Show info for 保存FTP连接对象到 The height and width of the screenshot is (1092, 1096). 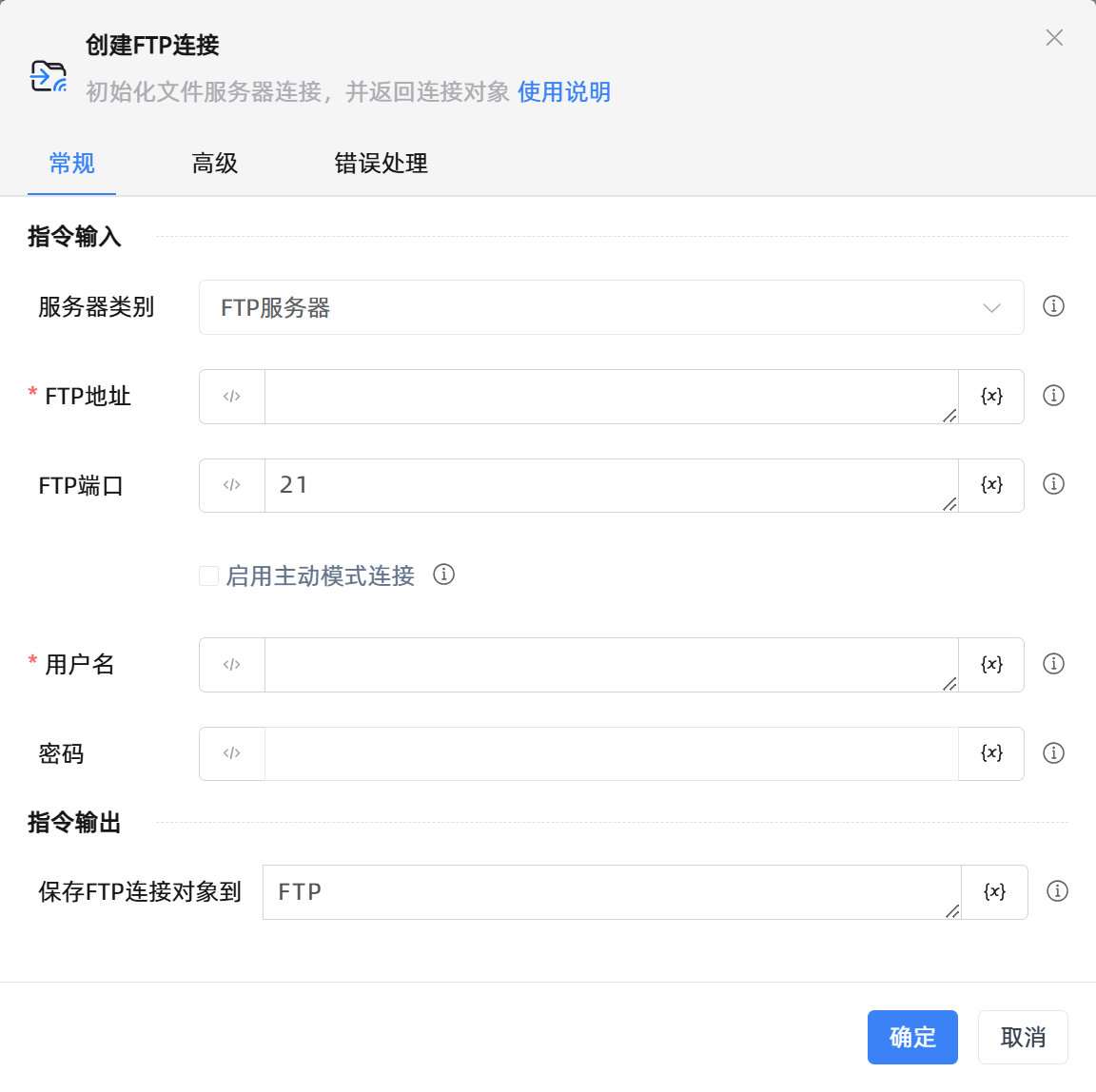(1057, 890)
